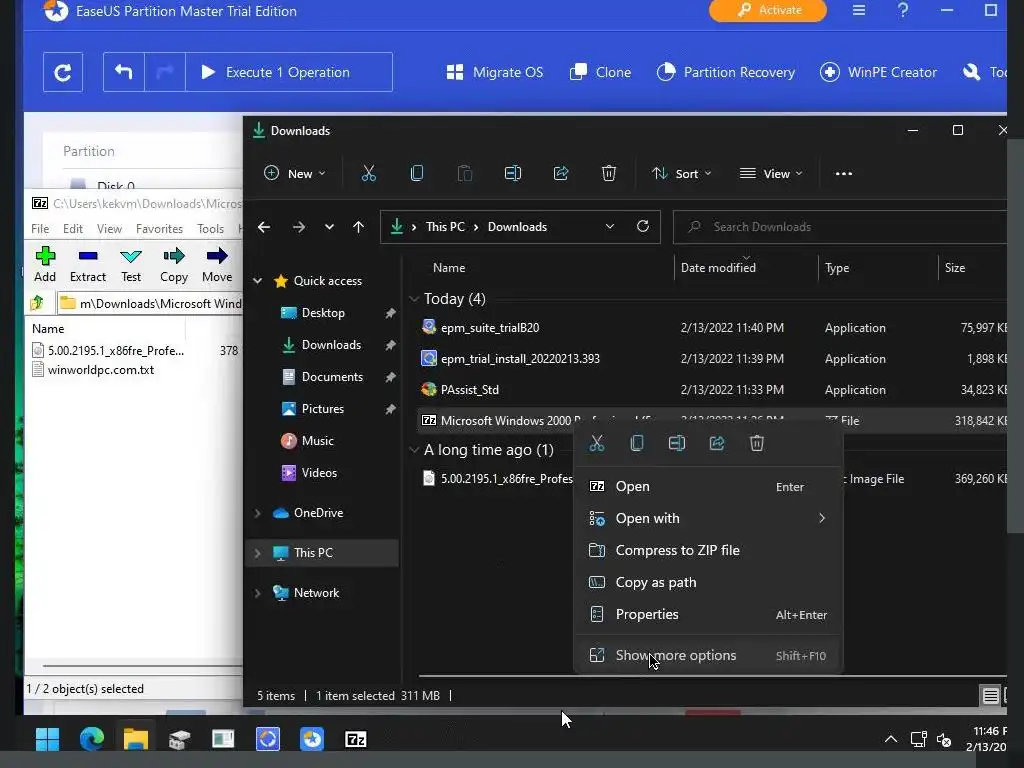Viewport: 1024px width, 768px height.
Task: Collapse the Today (4) group
Action: [x=413, y=299]
